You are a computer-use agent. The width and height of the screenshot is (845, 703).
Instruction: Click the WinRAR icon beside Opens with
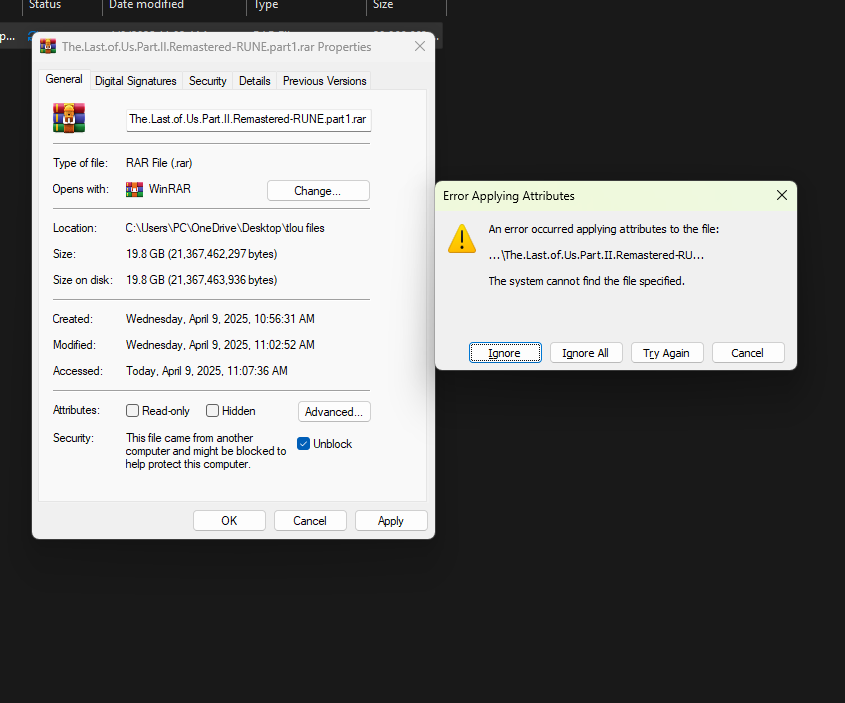tap(134, 190)
